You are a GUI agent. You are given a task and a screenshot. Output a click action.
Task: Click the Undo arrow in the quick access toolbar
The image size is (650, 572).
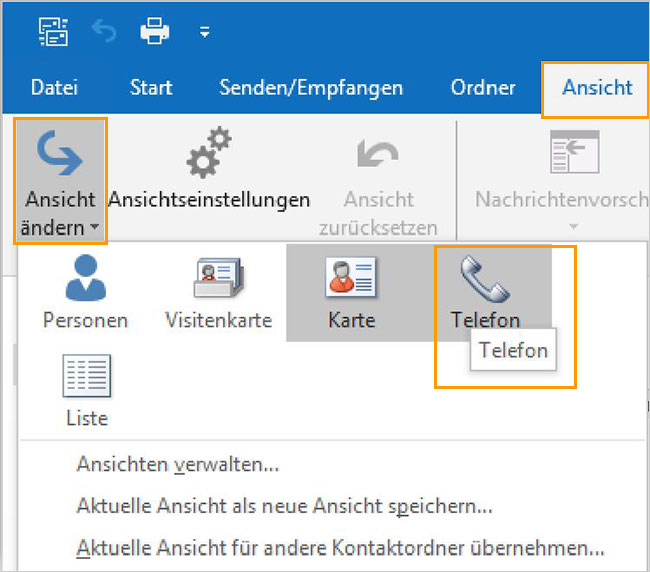pos(104,32)
